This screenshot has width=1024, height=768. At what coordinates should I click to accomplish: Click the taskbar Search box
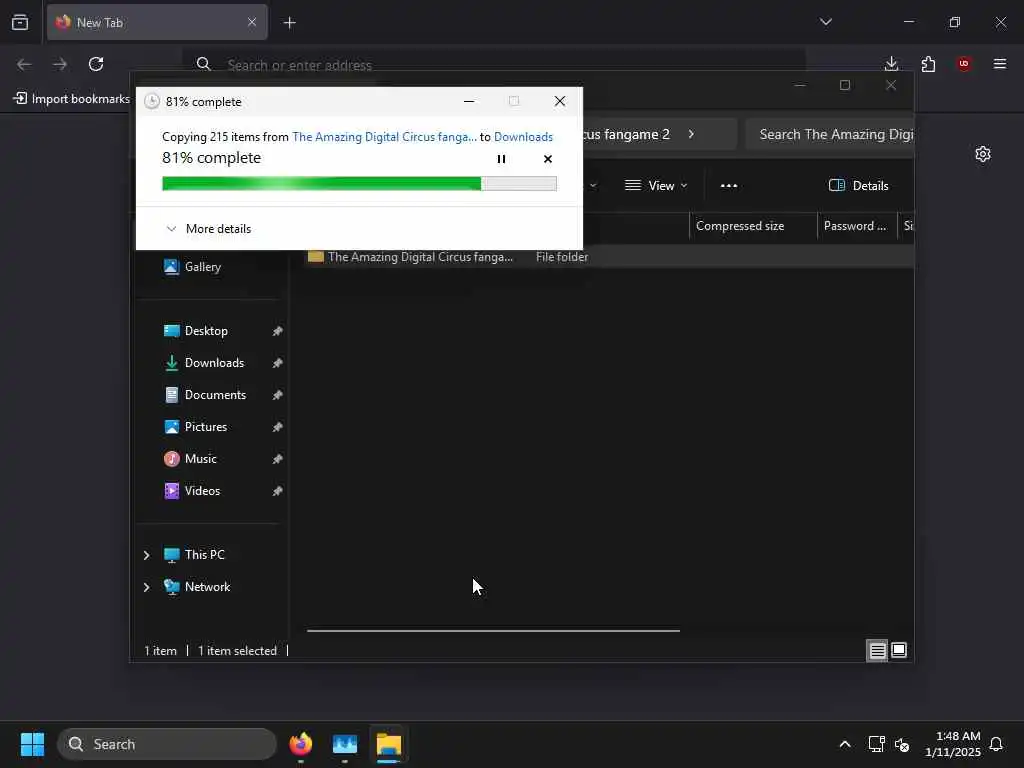coord(167,744)
